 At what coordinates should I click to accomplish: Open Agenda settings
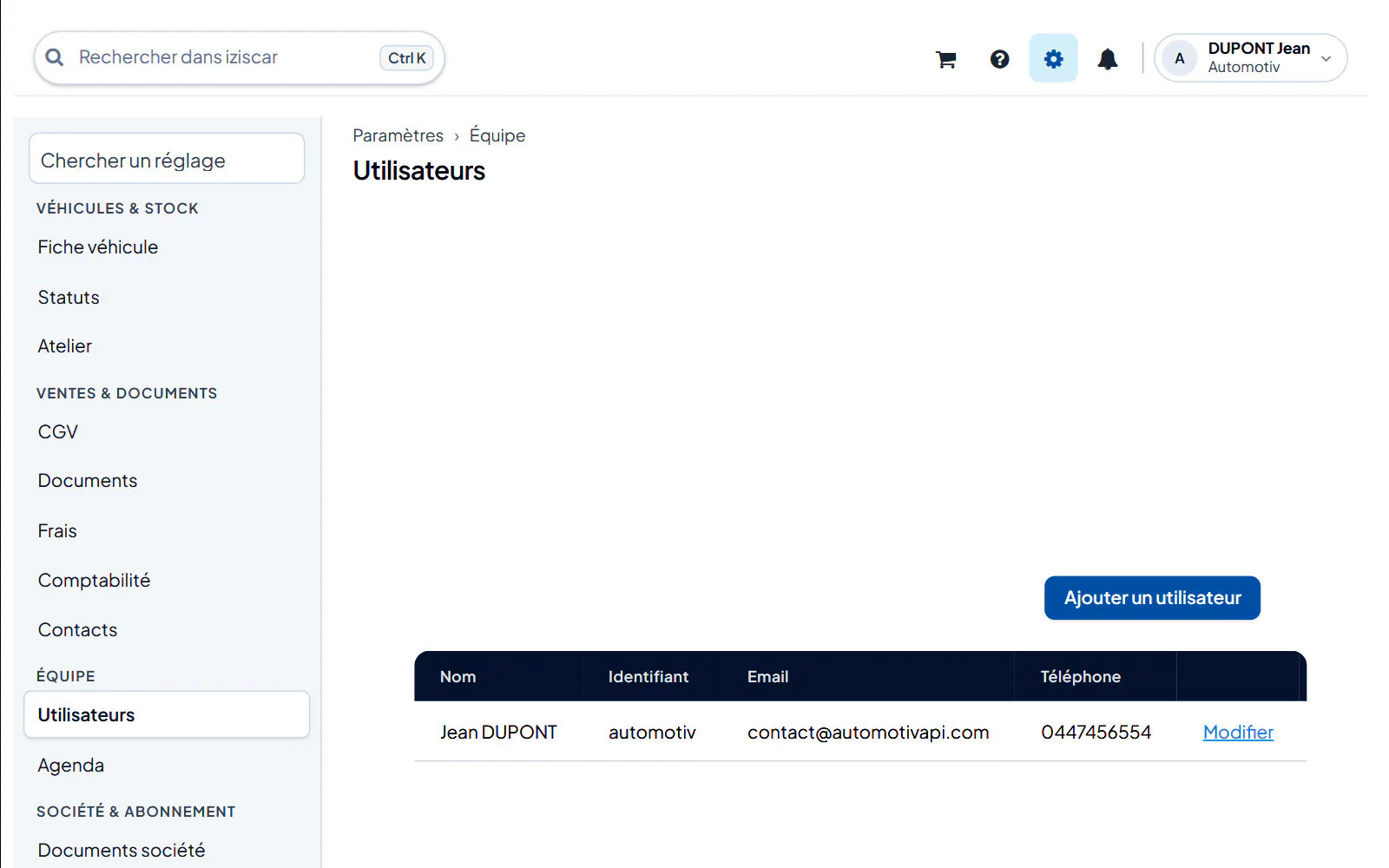71,766
